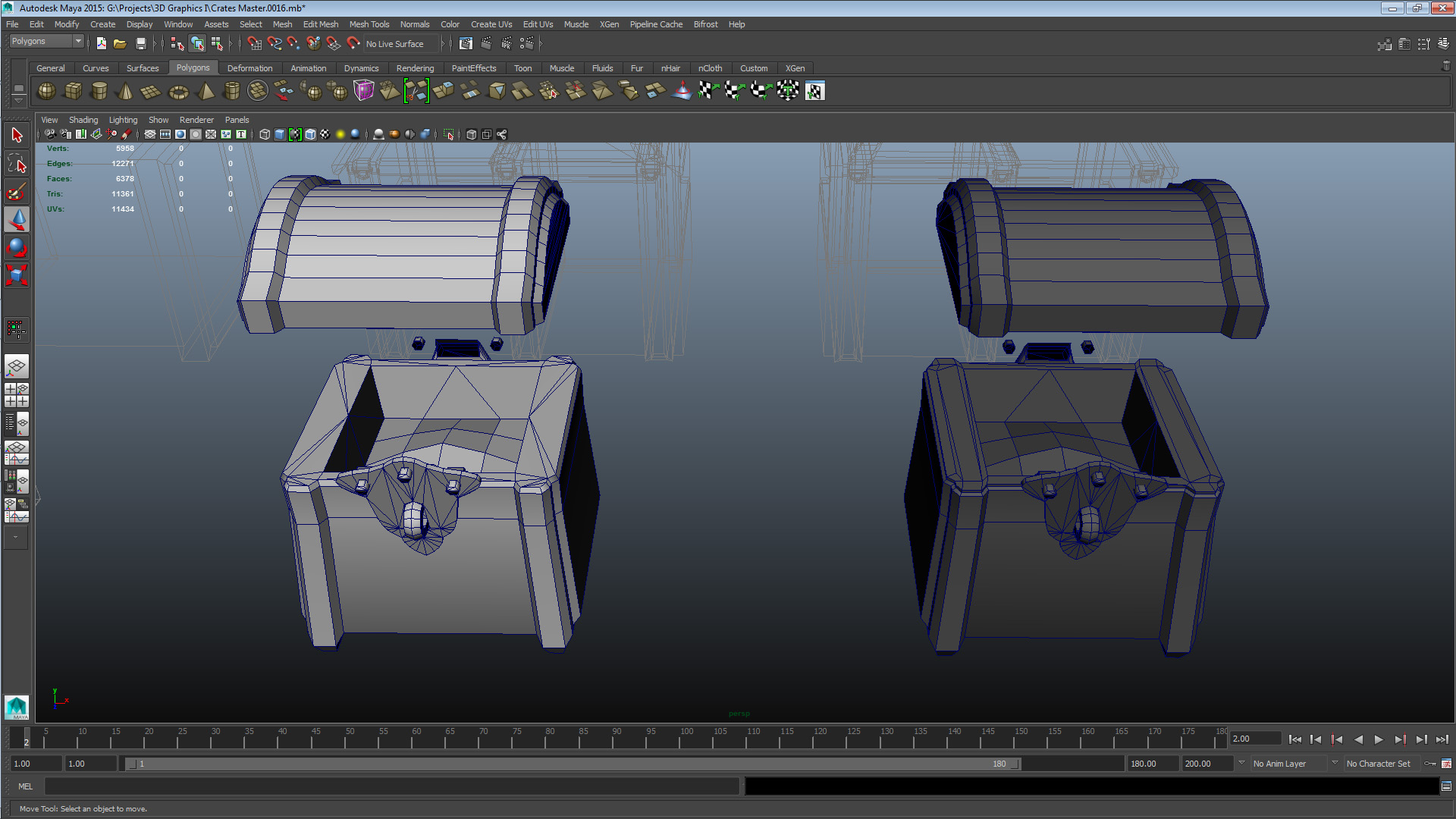Toggle use all lights yellow bulb icon
This screenshot has width=1456, height=819.
point(340,134)
